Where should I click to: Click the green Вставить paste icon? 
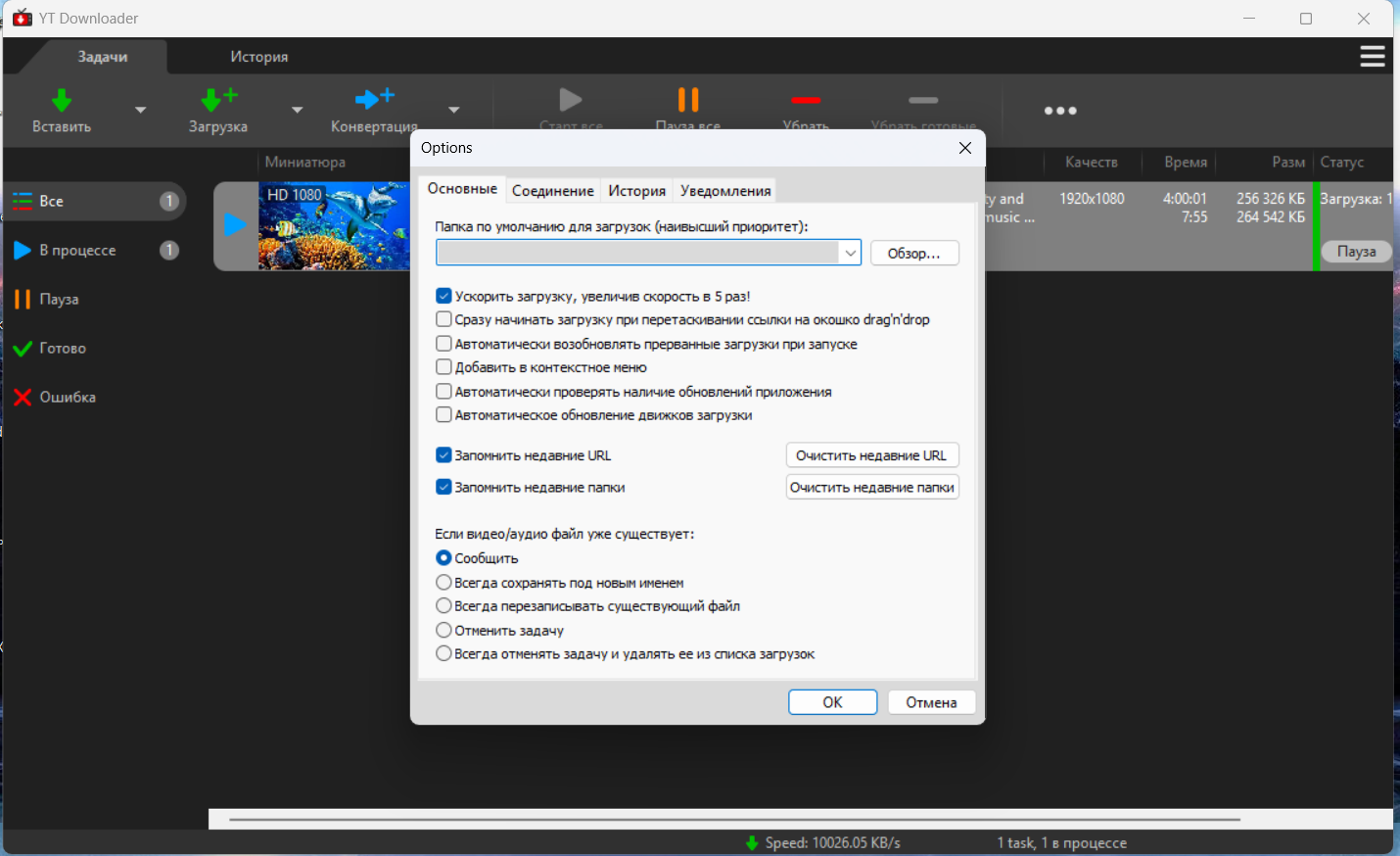[x=62, y=101]
